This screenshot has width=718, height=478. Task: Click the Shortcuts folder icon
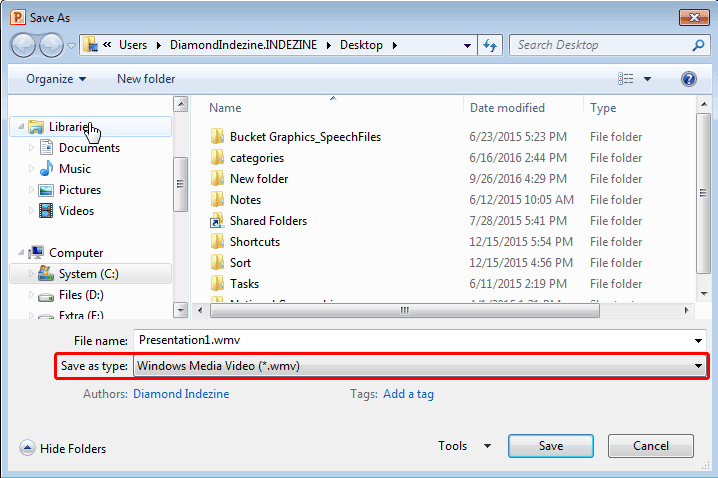[217, 242]
